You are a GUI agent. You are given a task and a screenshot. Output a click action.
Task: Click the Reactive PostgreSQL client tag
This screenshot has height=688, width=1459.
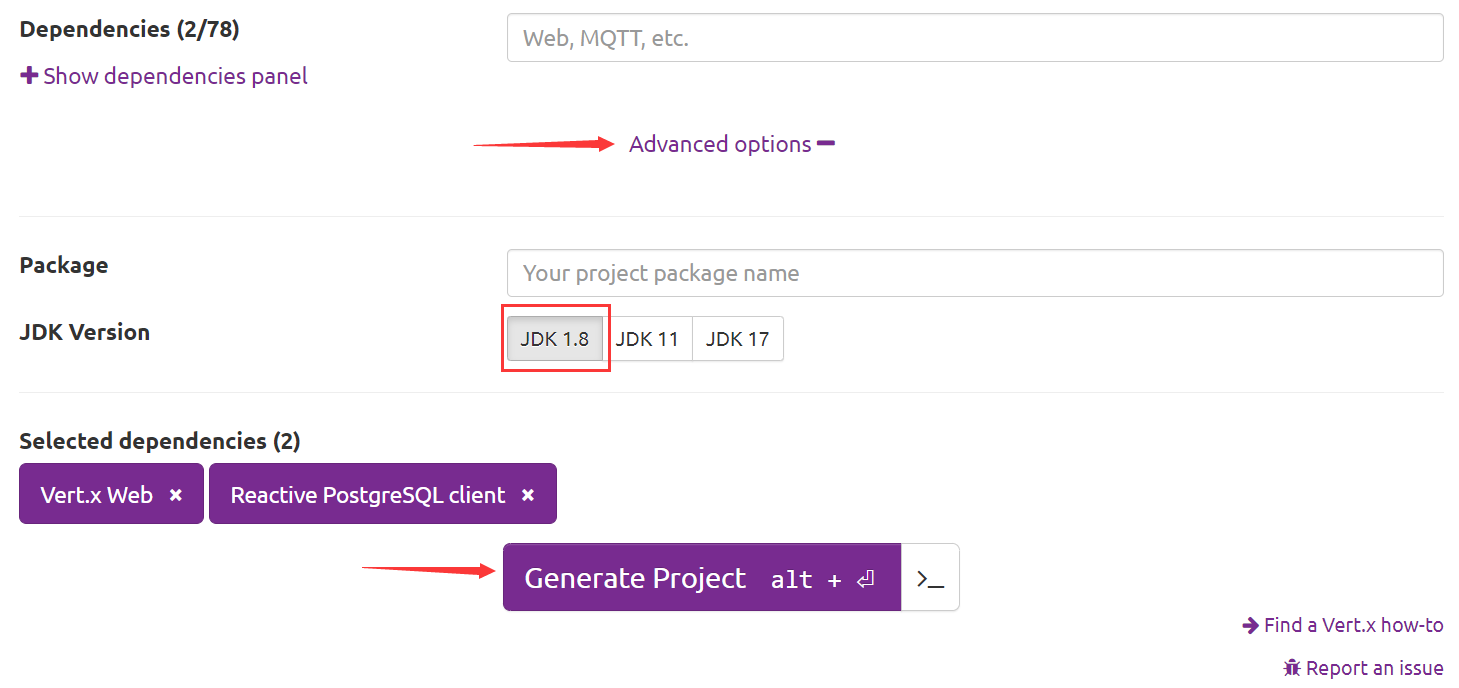click(368, 495)
